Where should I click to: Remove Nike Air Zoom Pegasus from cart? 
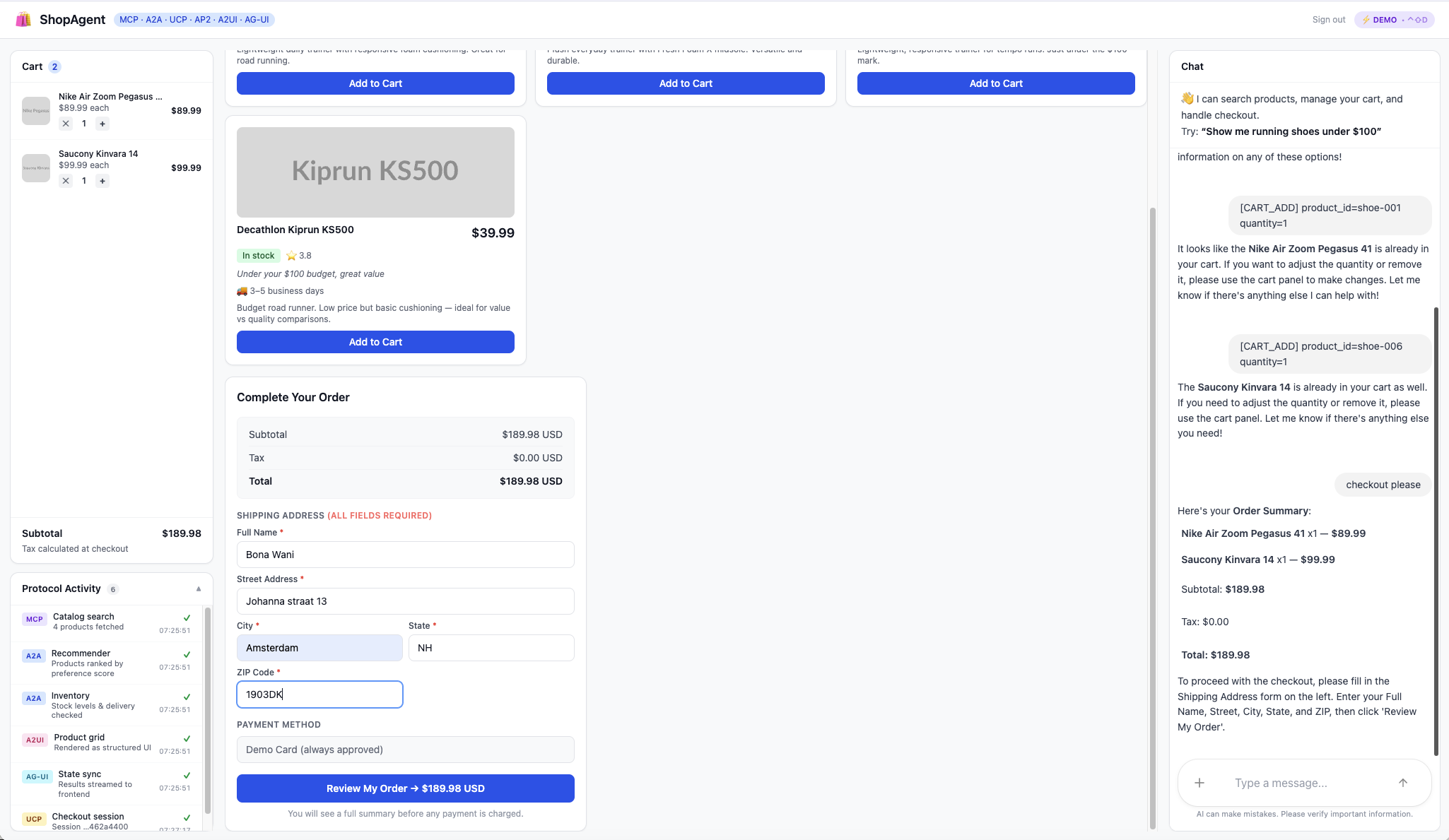(66, 123)
